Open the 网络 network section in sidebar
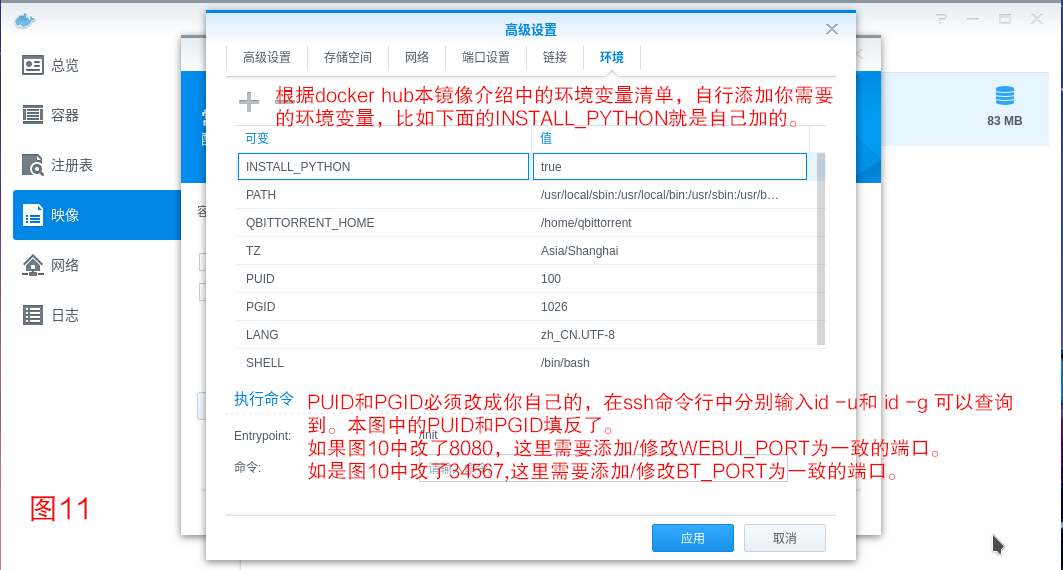Viewport: 1063px width, 570px height. pyautogui.click(x=97, y=265)
